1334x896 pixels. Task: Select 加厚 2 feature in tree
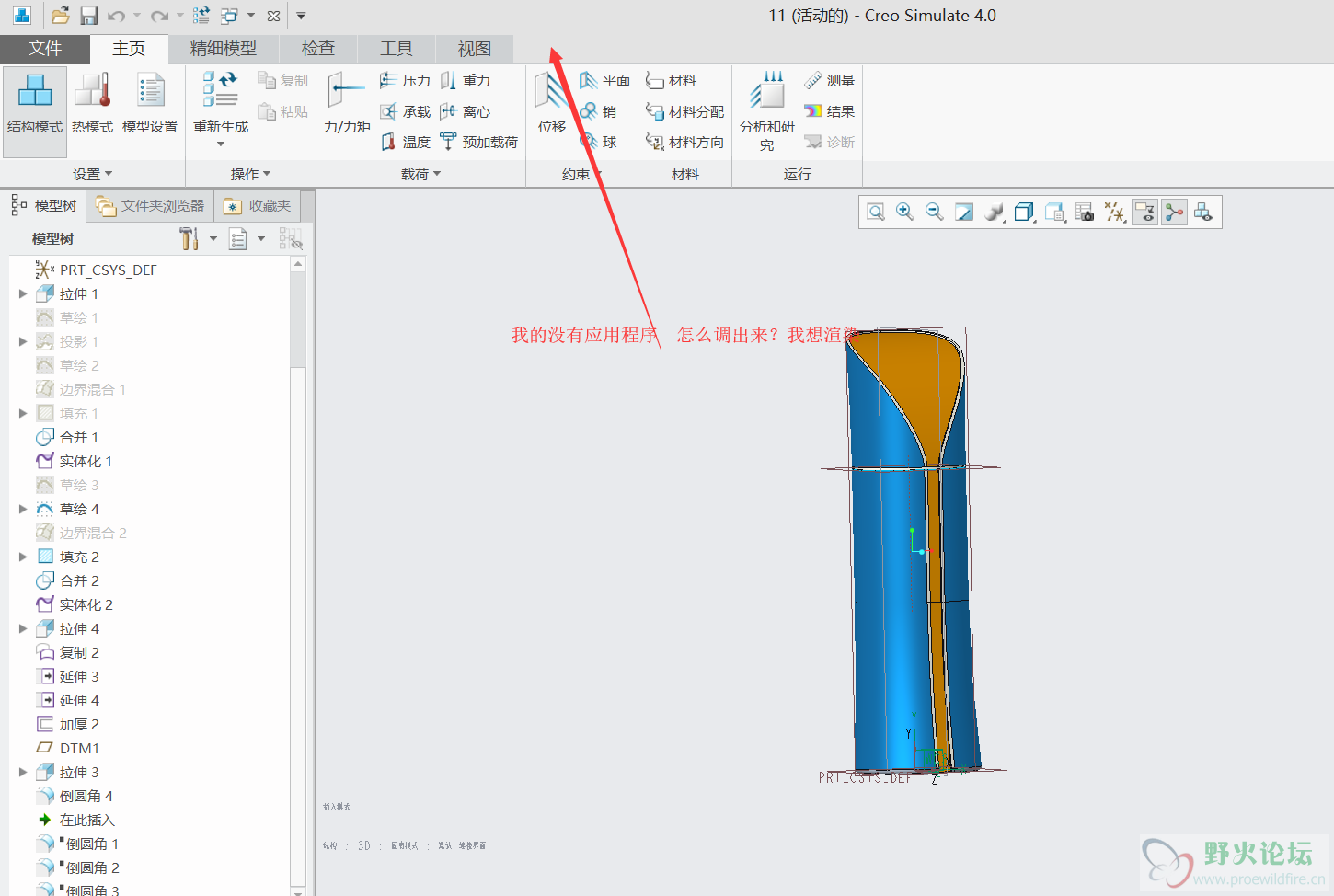tap(66, 724)
